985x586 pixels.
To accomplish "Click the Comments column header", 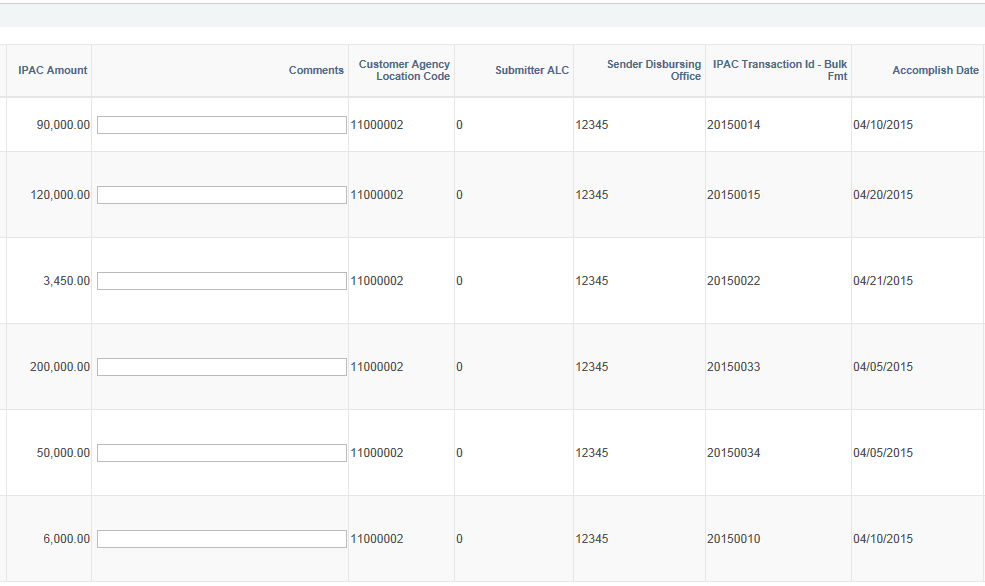I will click(x=315, y=70).
